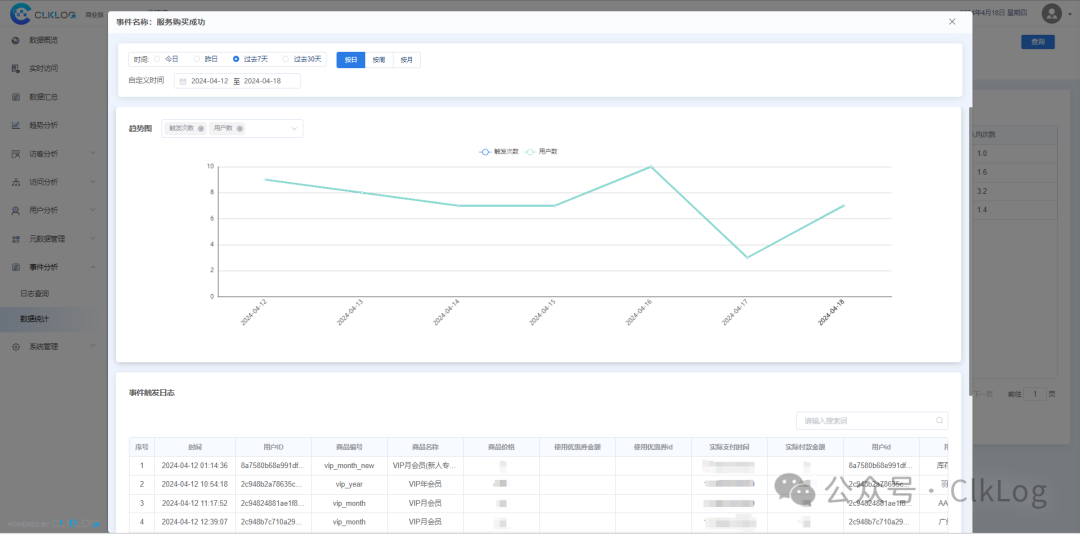Open the custom date range calendar icon

183,81
